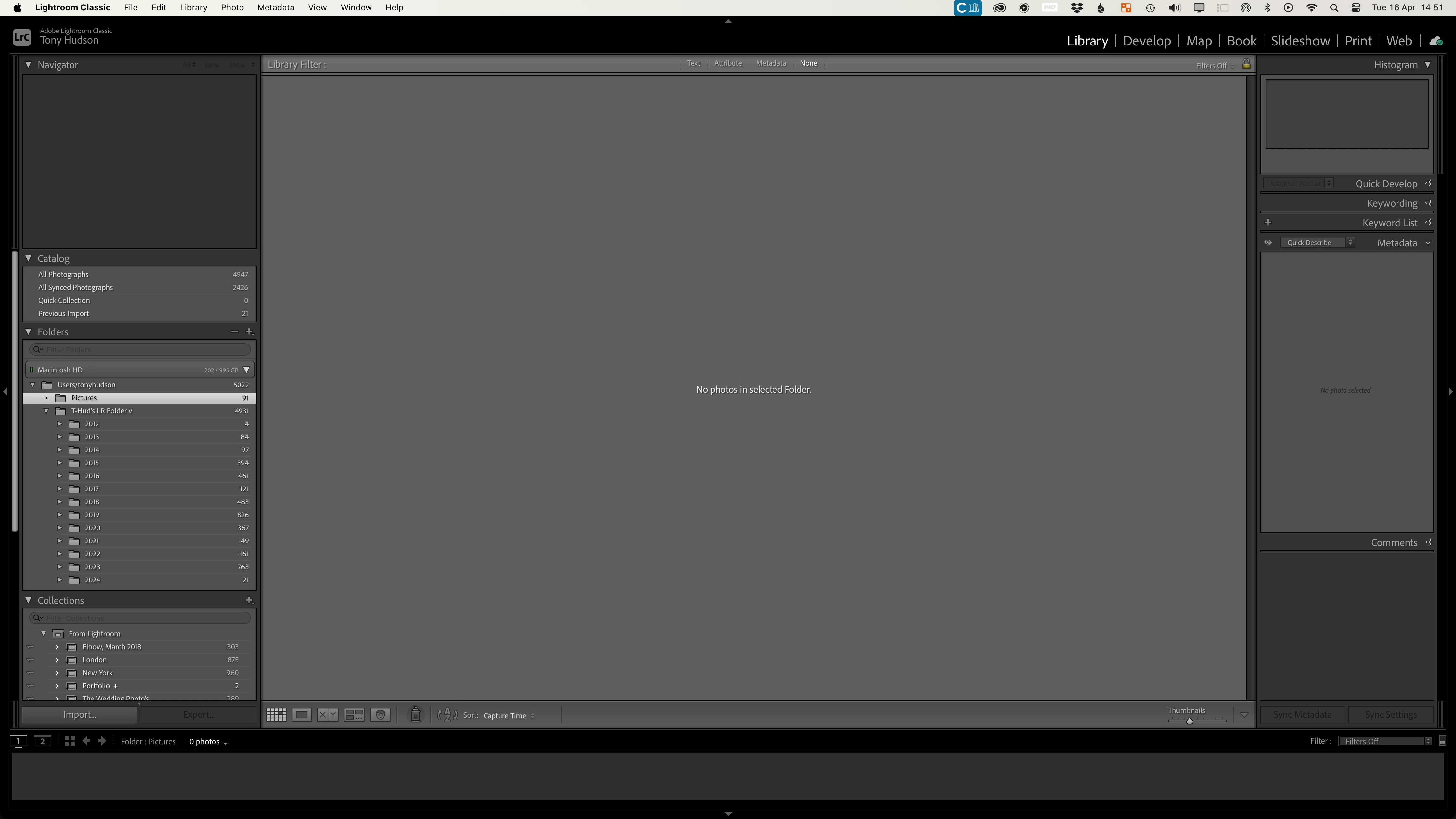The height and width of the screenshot is (819, 1456).
Task: Open the Photo menu
Action: pos(232,7)
